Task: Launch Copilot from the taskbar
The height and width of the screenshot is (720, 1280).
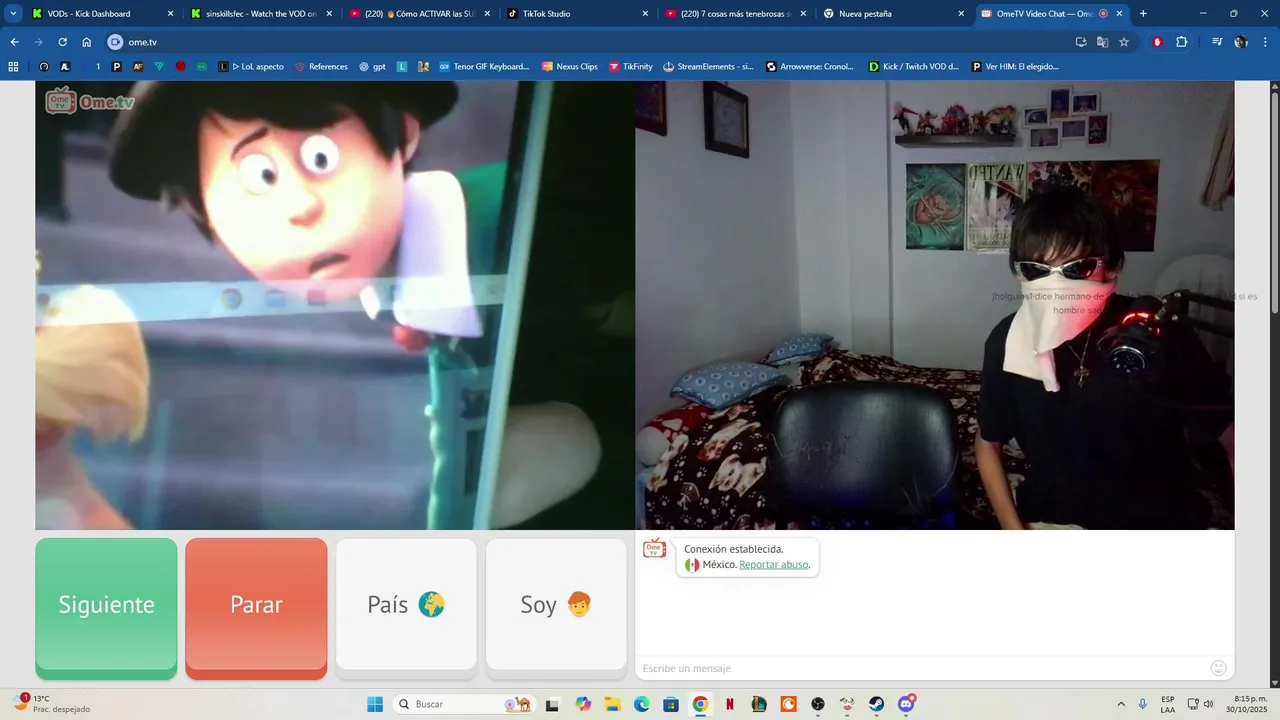Action: tap(584, 704)
